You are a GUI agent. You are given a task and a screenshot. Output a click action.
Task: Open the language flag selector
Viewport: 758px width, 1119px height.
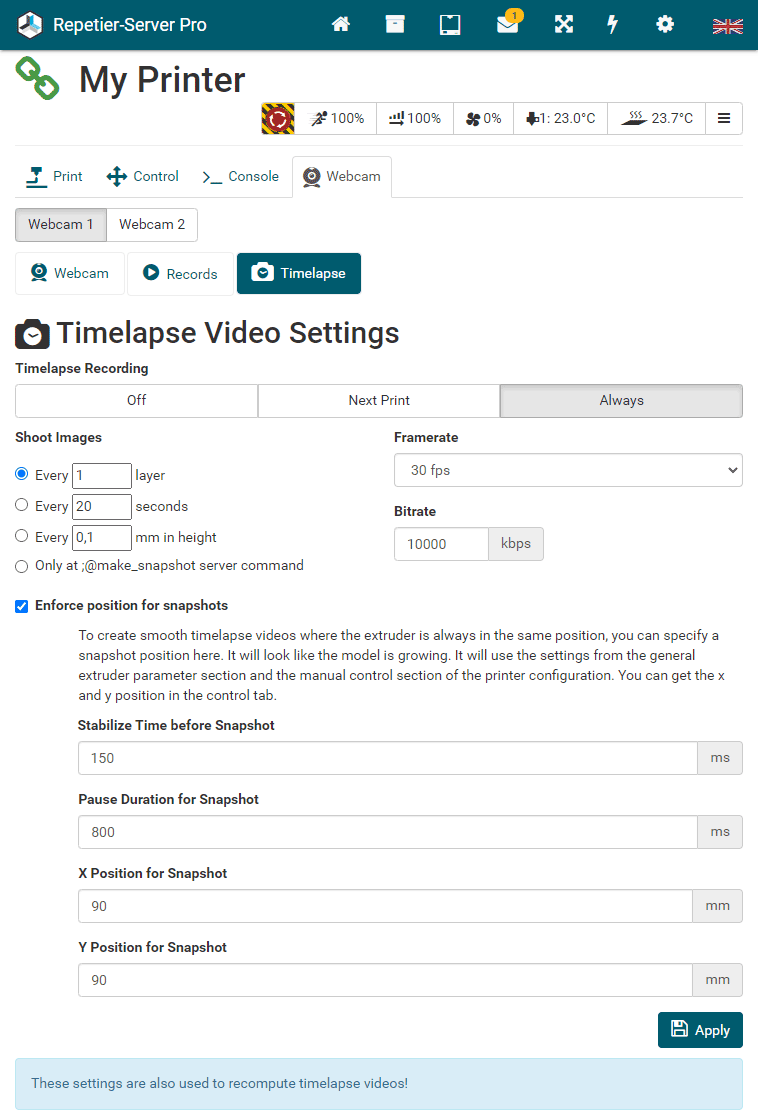pos(727,26)
